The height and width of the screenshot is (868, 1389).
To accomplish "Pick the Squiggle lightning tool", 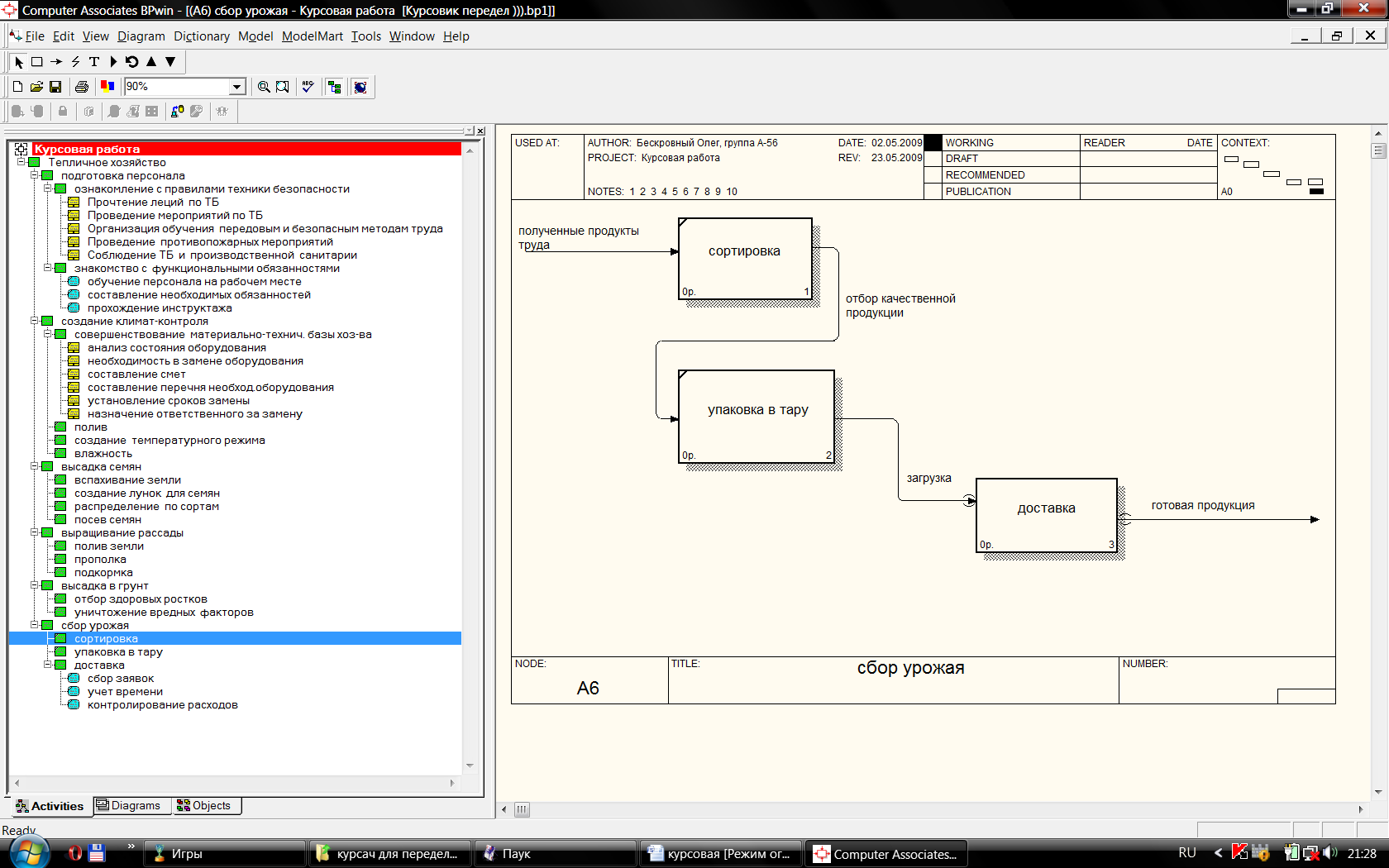I will (75, 62).
